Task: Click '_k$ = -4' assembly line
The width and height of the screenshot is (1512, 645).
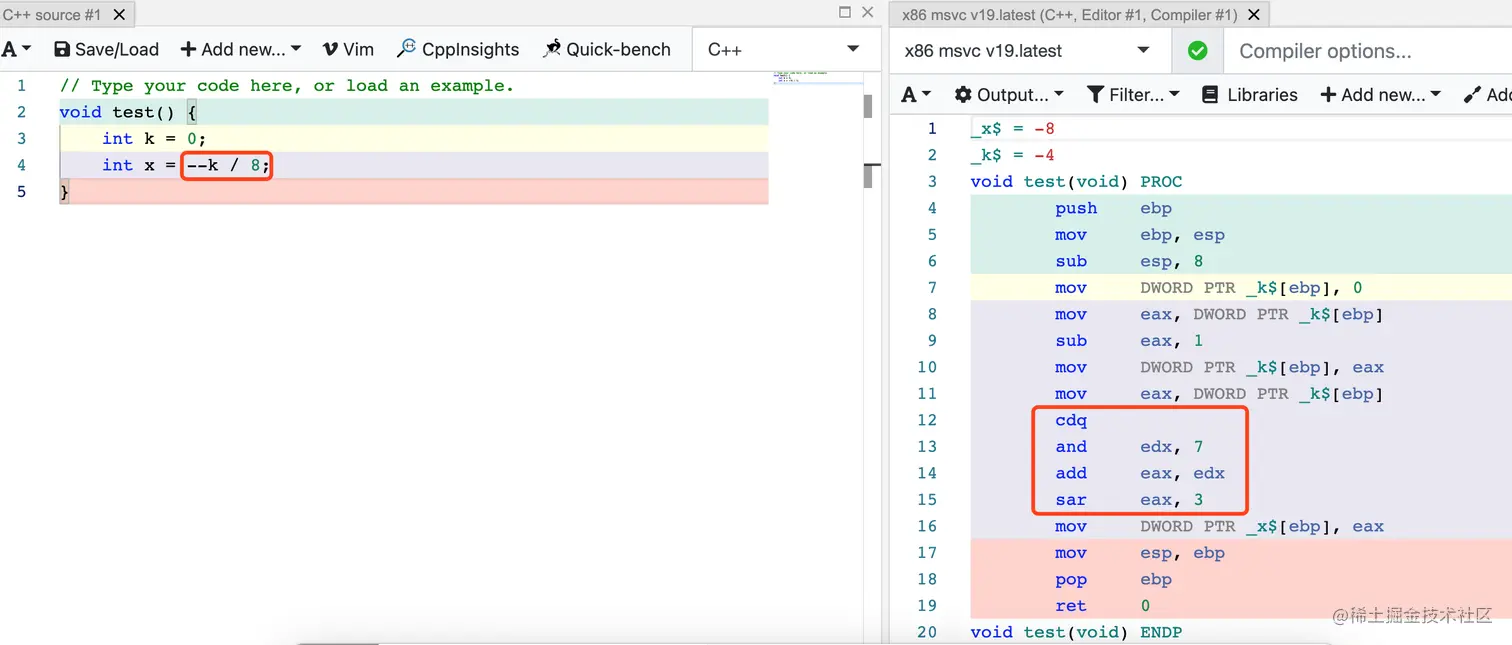Action: (1012, 155)
